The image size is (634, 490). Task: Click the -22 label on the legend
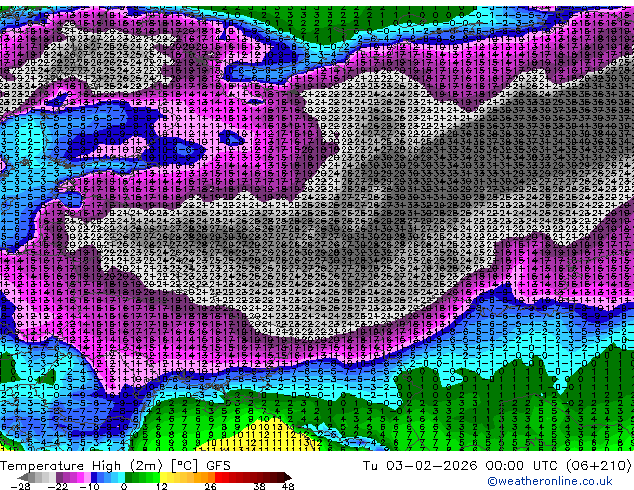58,486
